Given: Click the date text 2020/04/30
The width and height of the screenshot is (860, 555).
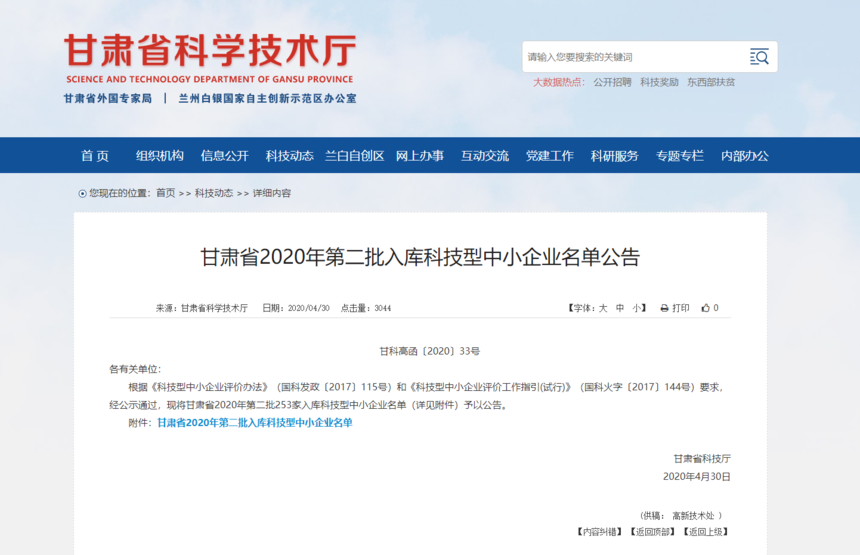Looking at the screenshot, I should pos(309,308).
